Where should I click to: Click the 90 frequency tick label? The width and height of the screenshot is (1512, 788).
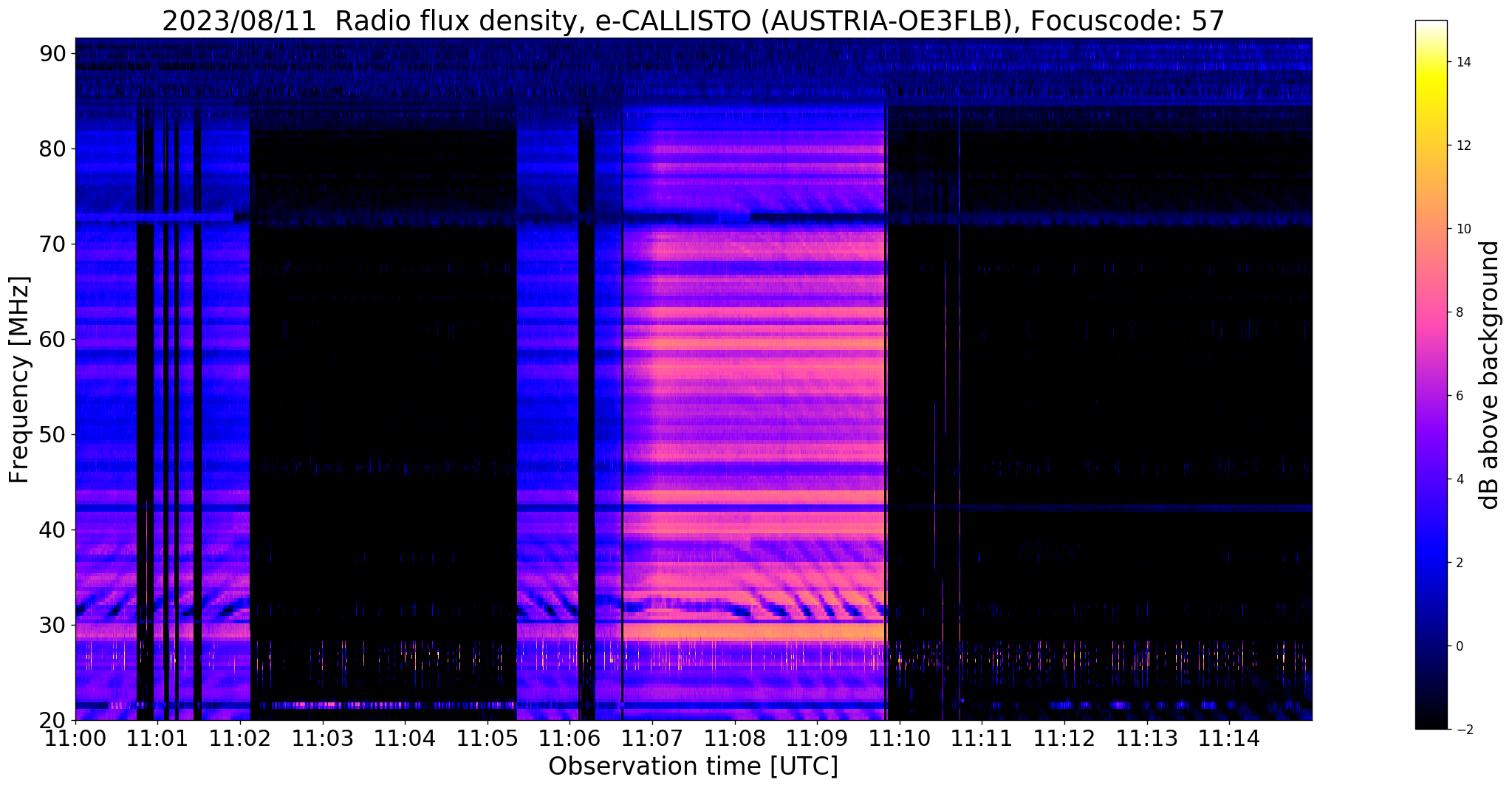52,53
